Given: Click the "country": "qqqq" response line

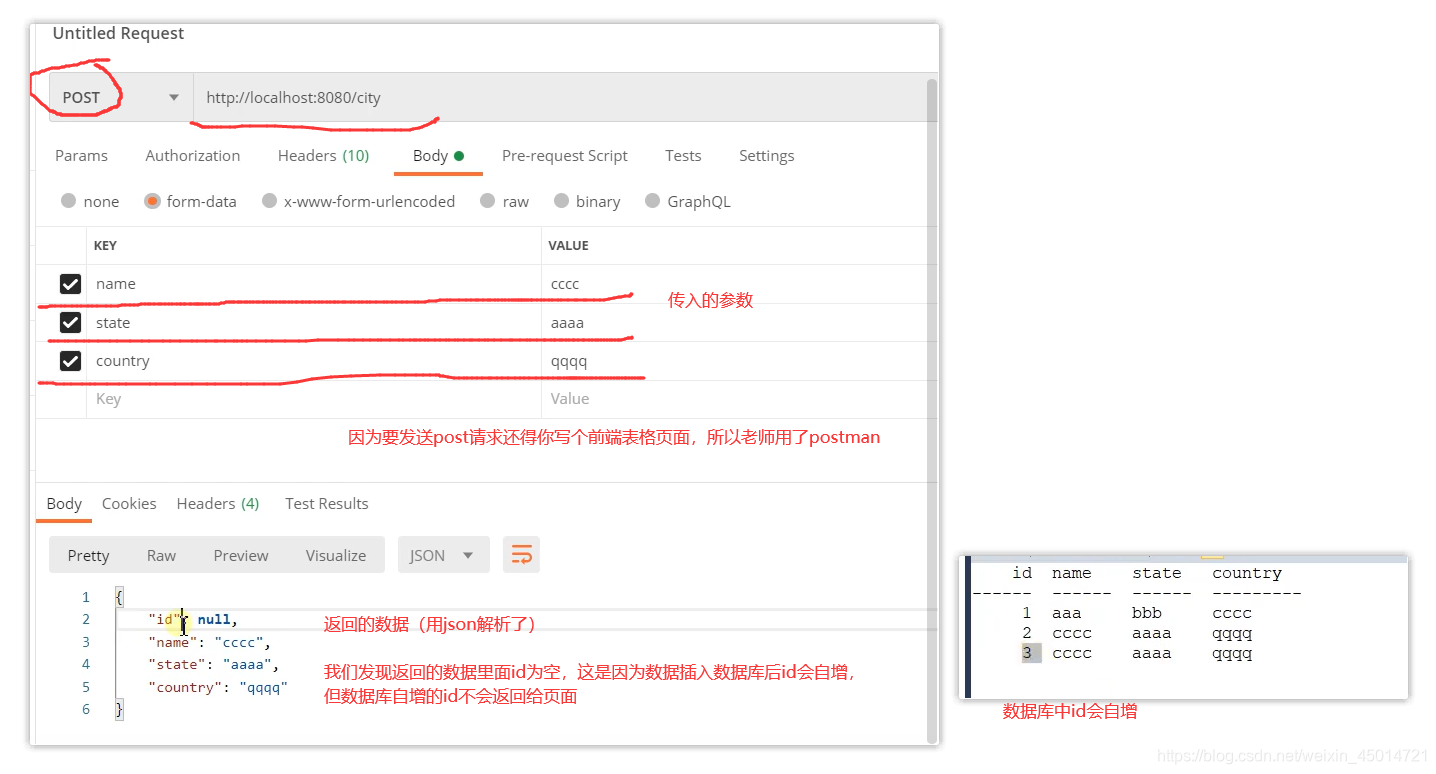Looking at the screenshot, I should (218, 687).
